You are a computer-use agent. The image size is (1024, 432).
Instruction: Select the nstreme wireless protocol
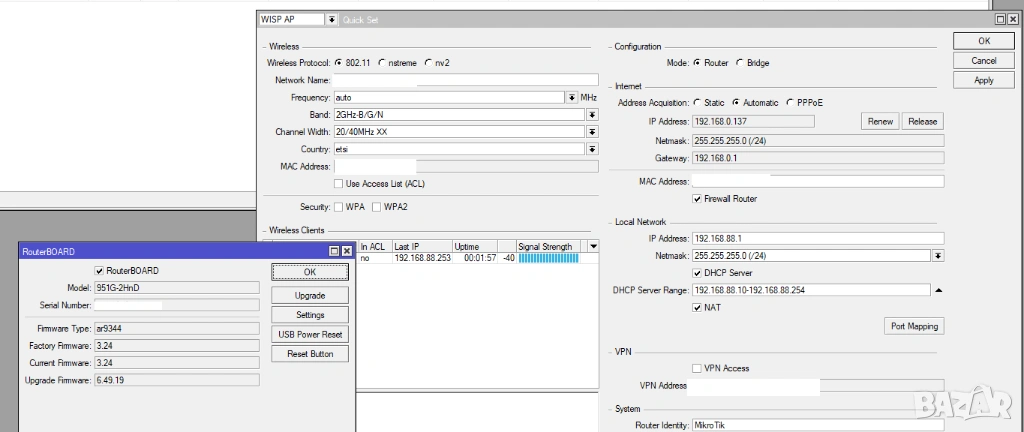point(382,63)
